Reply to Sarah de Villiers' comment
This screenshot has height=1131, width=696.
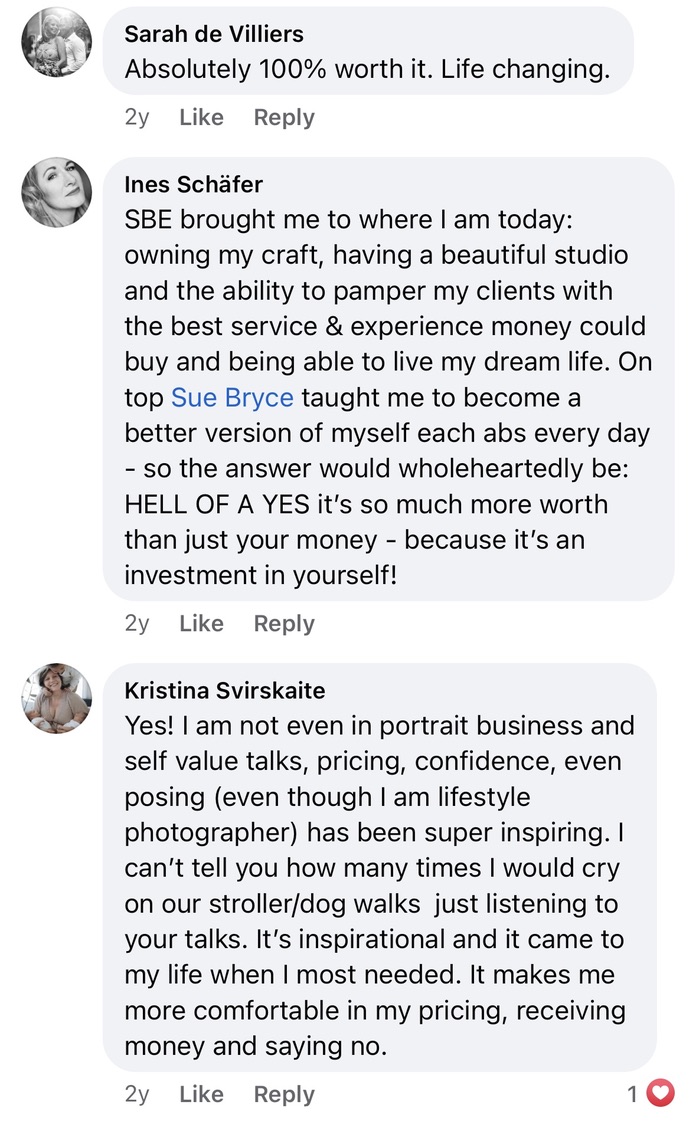[x=284, y=117]
